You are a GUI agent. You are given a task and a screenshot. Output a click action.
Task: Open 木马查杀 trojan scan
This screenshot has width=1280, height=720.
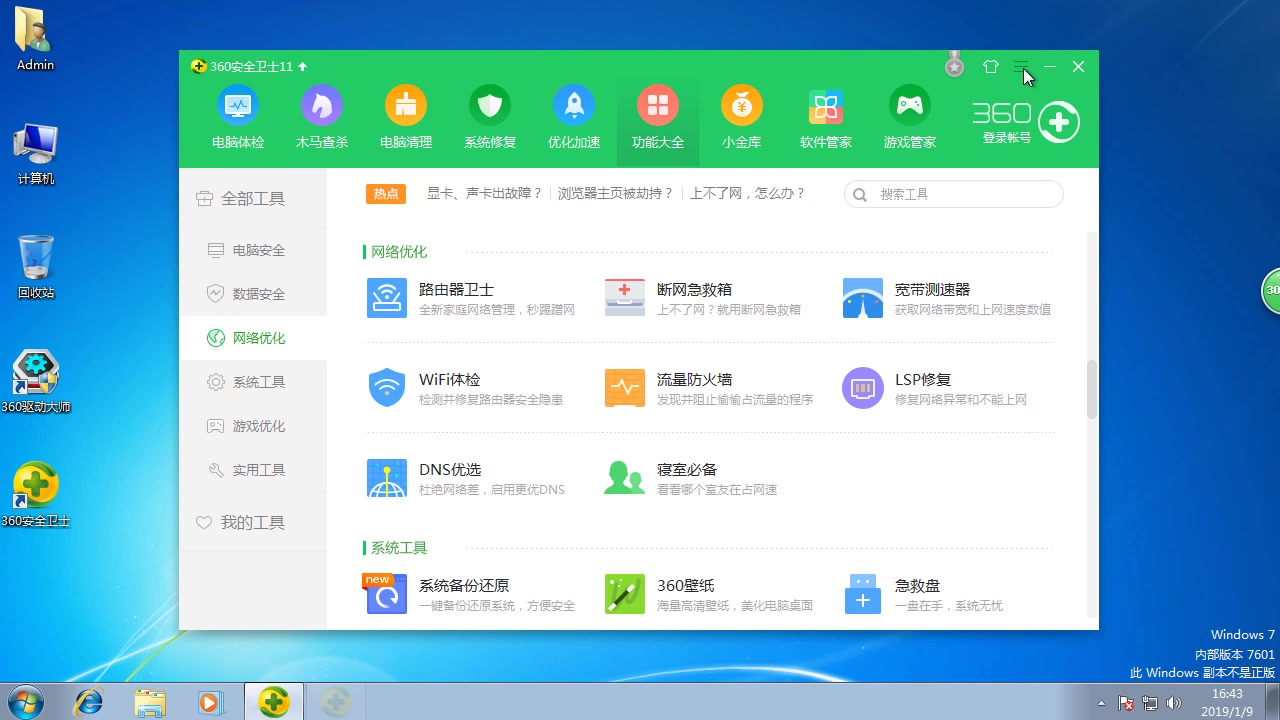point(322,118)
